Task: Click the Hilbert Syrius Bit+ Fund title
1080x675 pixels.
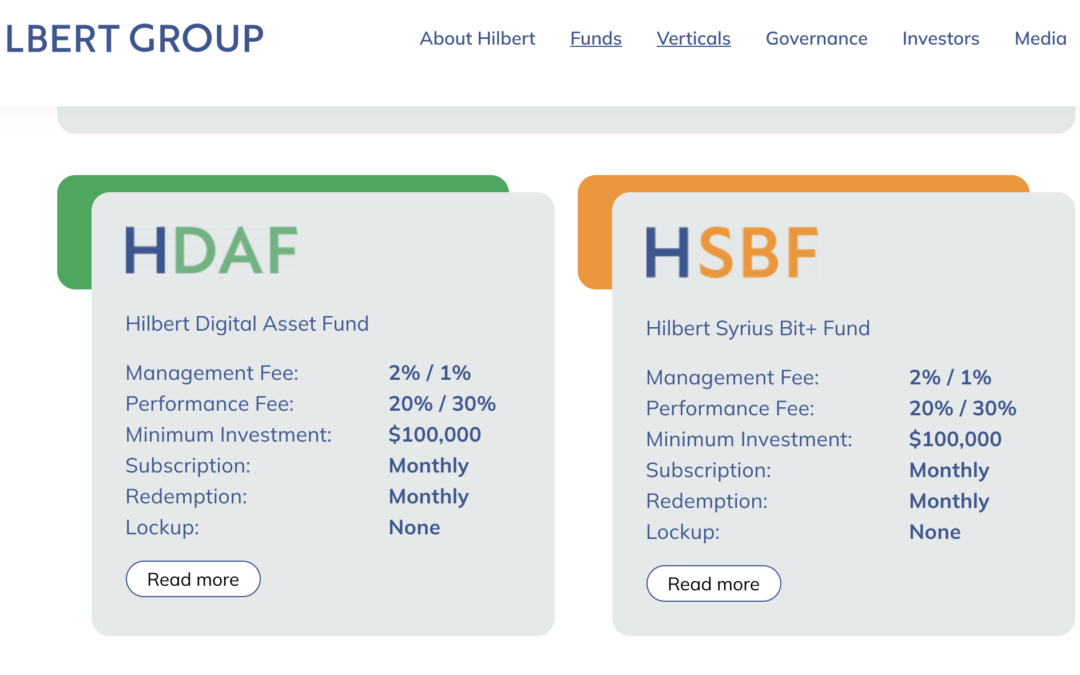Action: (758, 328)
